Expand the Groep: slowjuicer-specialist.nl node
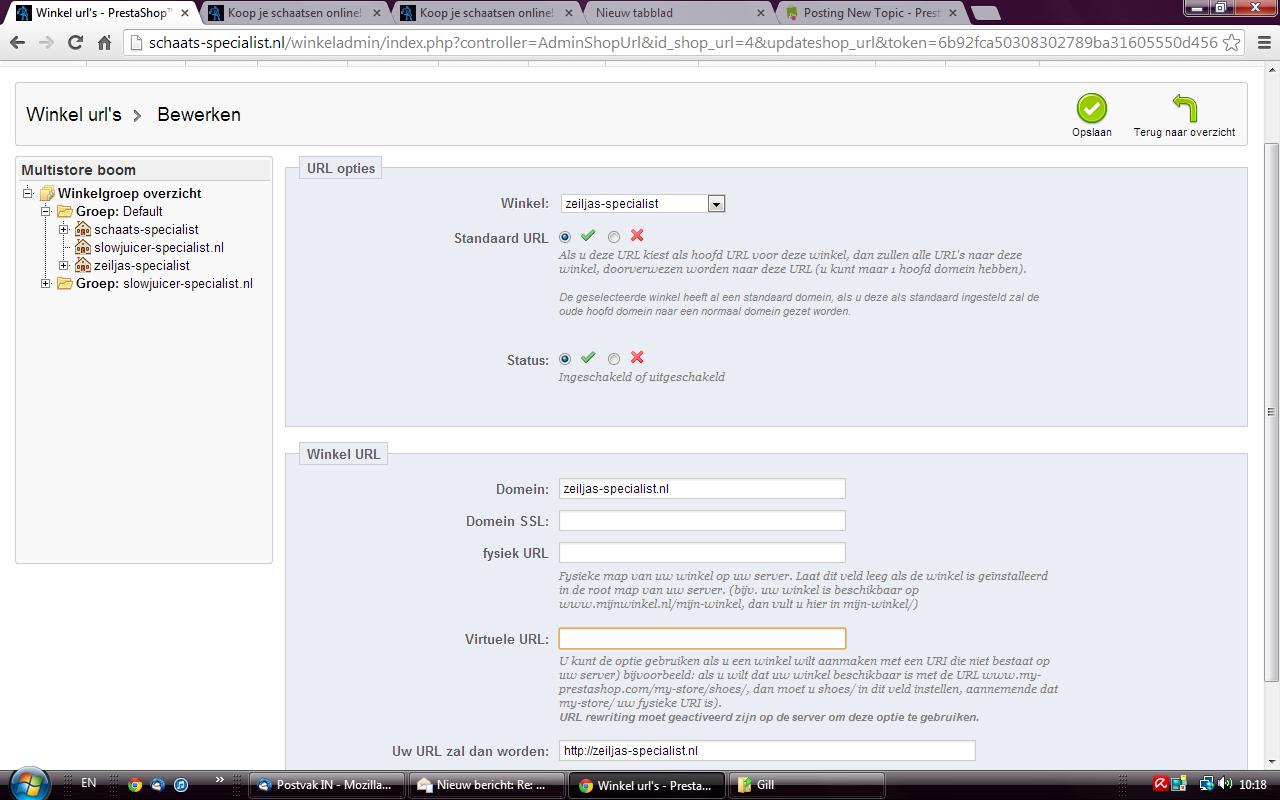This screenshot has width=1280, height=800. point(46,284)
